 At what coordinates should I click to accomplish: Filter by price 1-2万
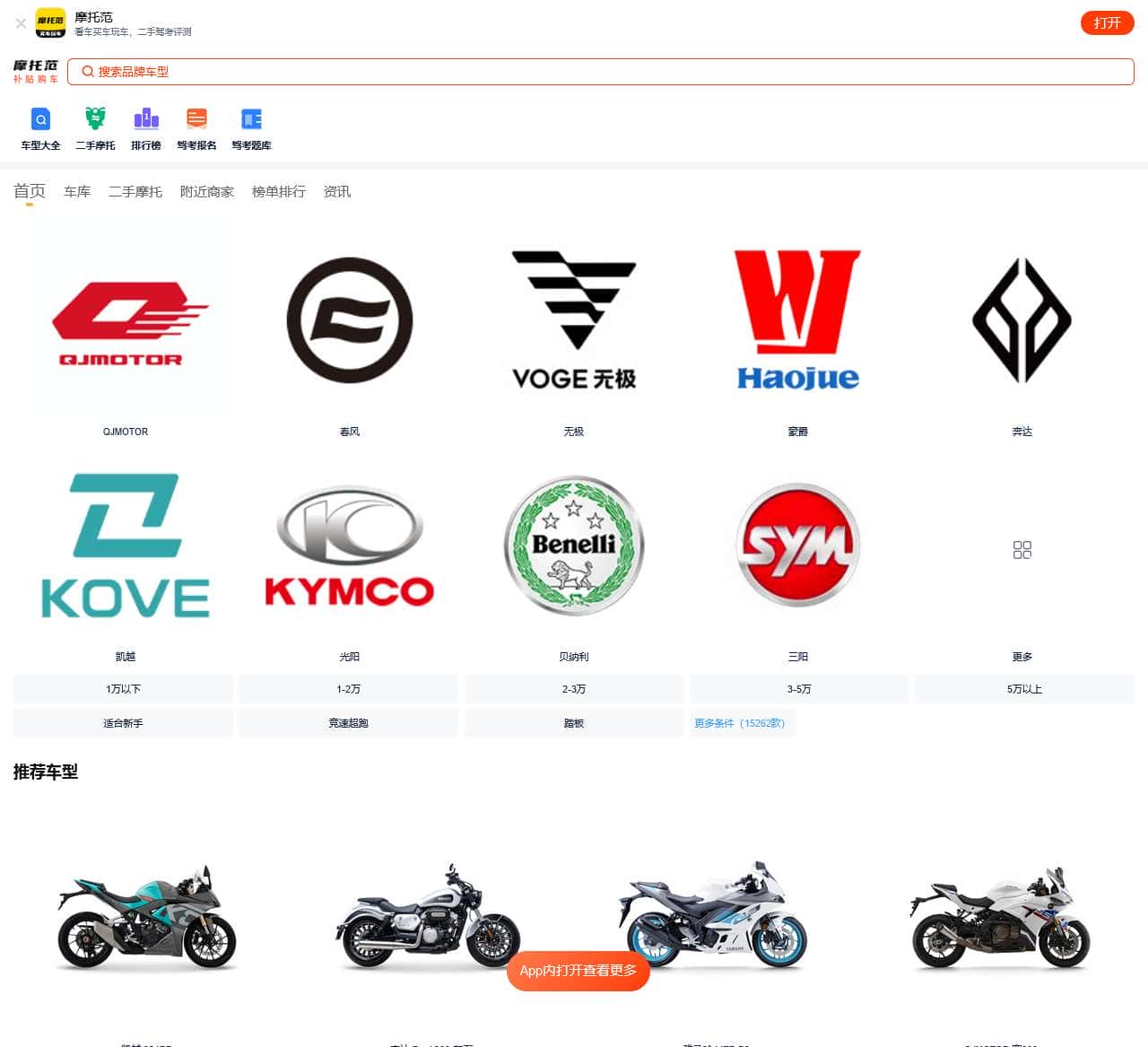[349, 689]
